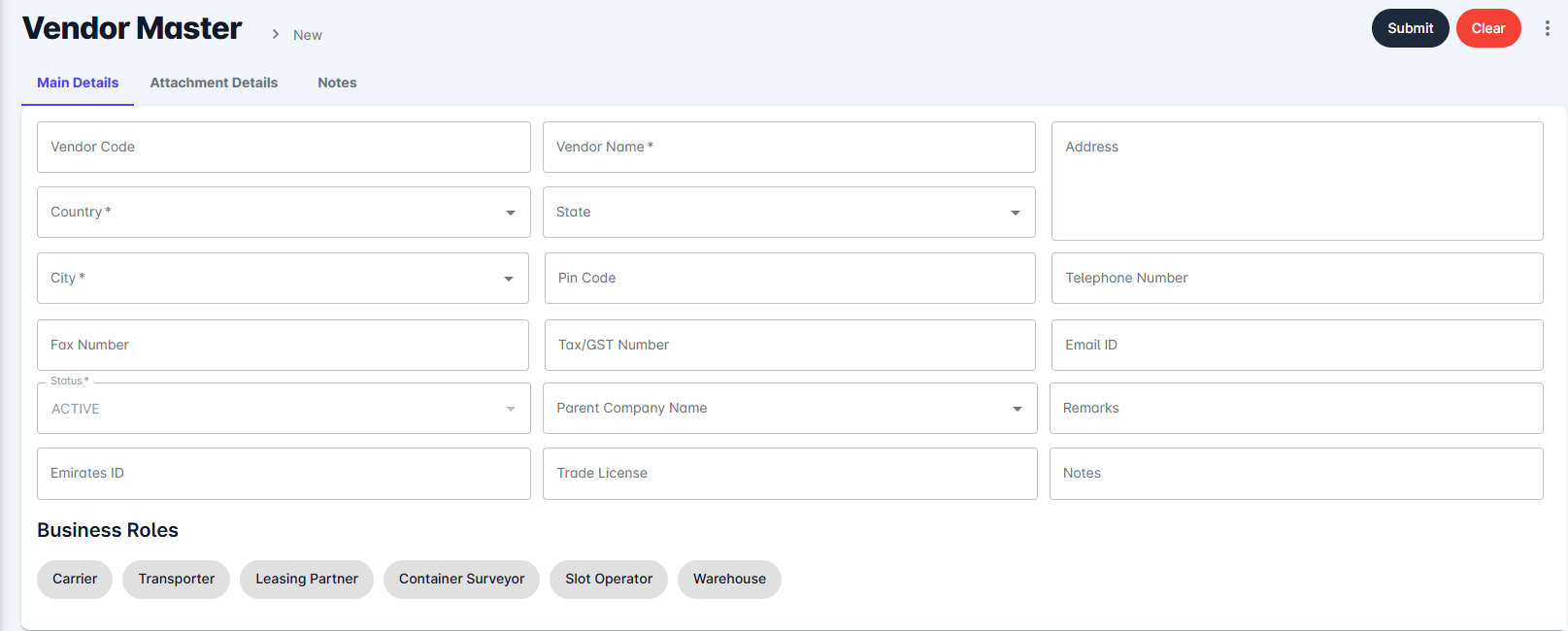Focus the Telephone Number field
The width and height of the screenshot is (1568, 631).
(1297, 278)
